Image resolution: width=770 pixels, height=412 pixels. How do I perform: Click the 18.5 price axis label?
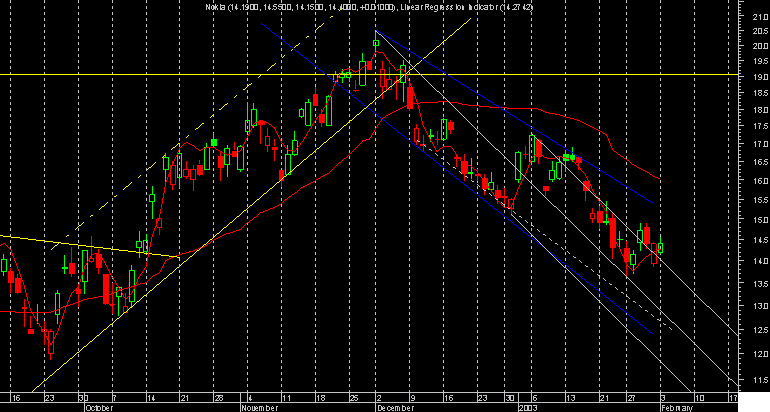click(760, 93)
